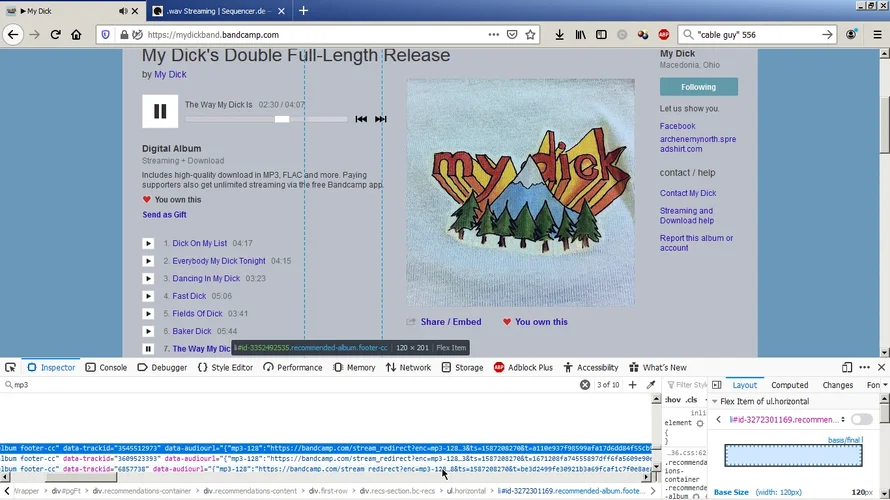Open the Network panel
The width and height of the screenshot is (890, 500).
(409, 368)
